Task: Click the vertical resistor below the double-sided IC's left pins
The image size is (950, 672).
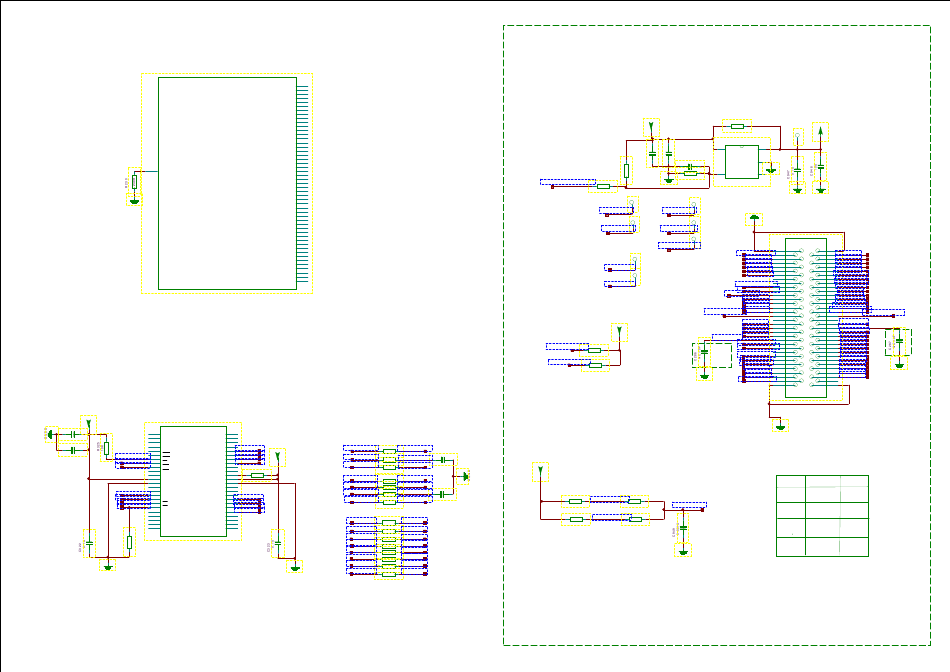Action: pos(129,542)
